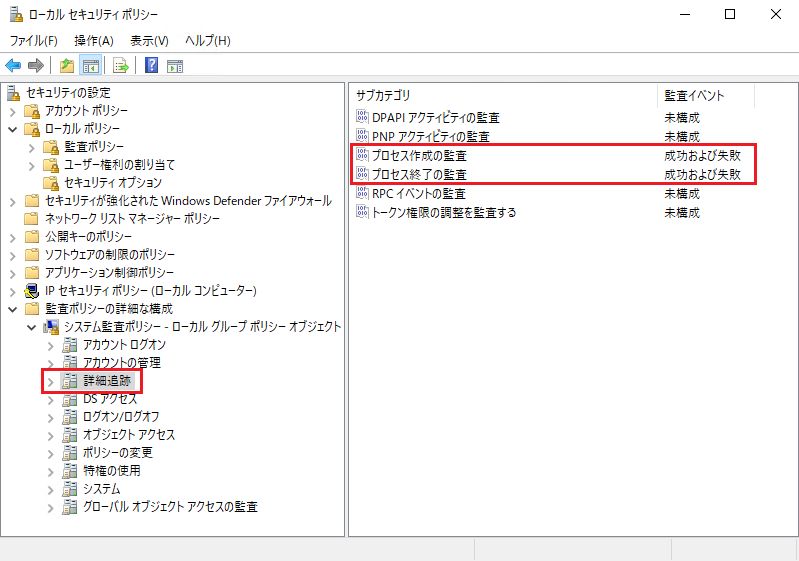Select ポリシーの変更 tree item

(x=118, y=452)
